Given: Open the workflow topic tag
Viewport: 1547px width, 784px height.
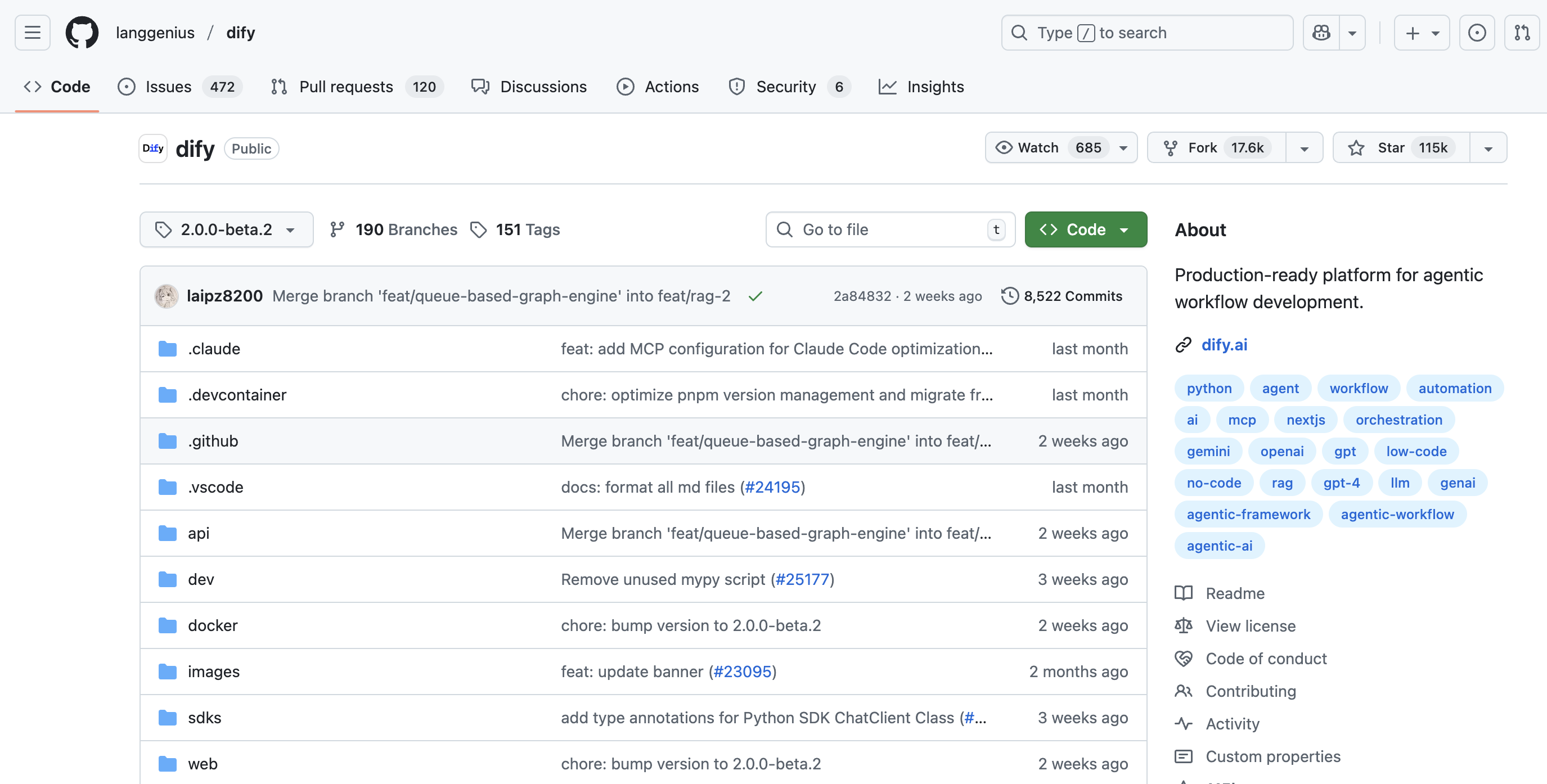Looking at the screenshot, I should click(x=1359, y=388).
